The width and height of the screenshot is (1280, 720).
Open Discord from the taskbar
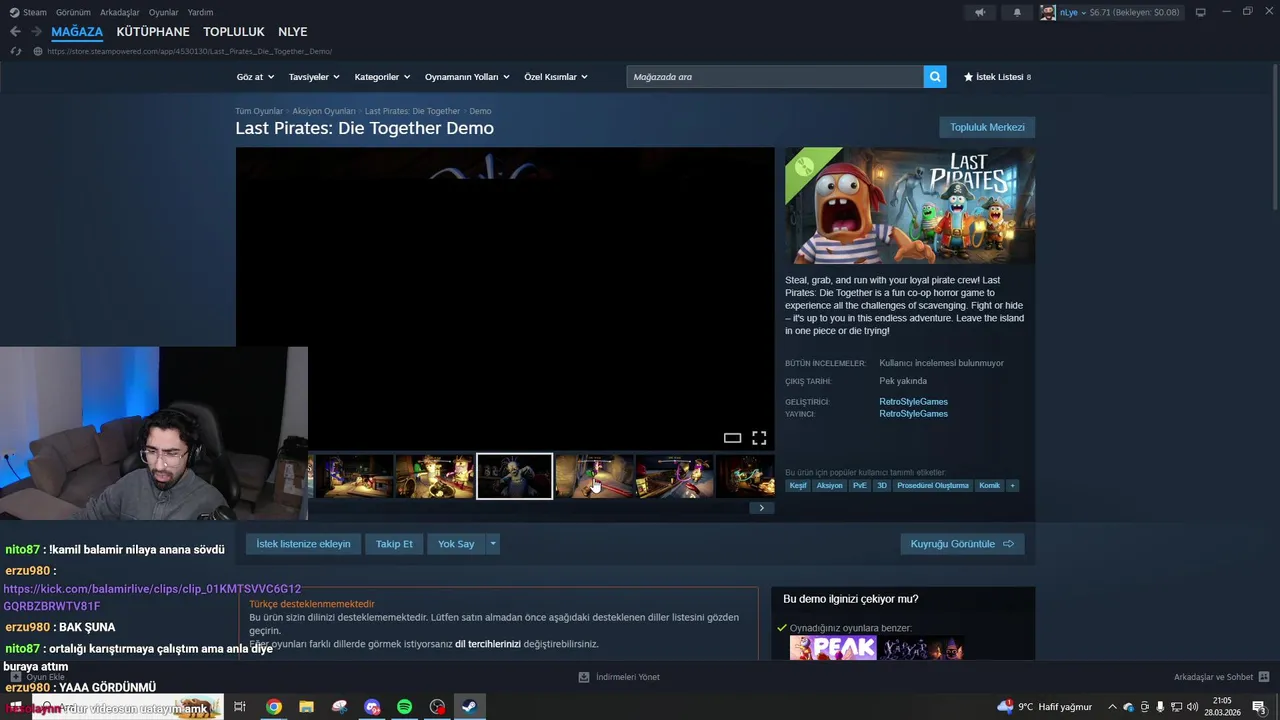[372, 707]
